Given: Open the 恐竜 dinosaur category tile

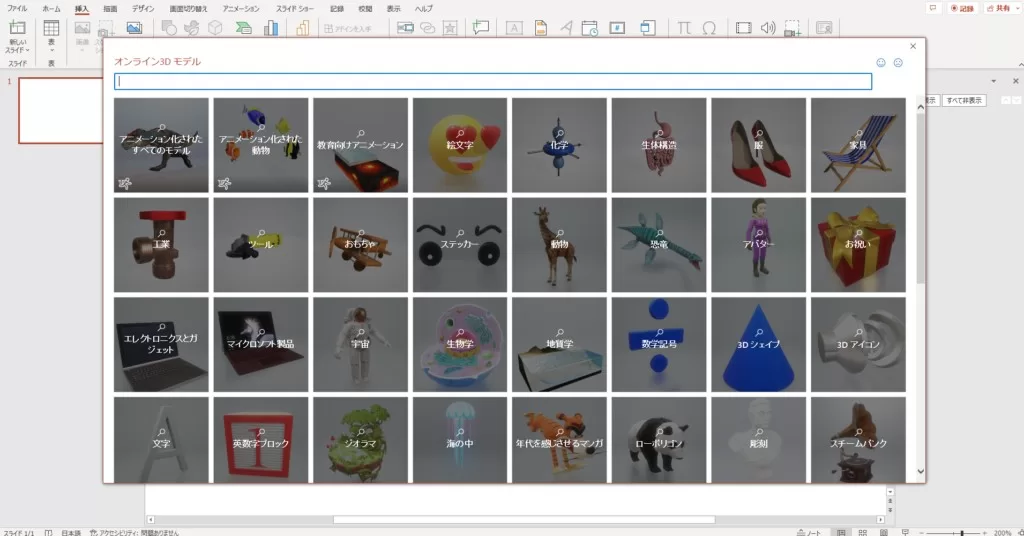Looking at the screenshot, I should [x=659, y=244].
